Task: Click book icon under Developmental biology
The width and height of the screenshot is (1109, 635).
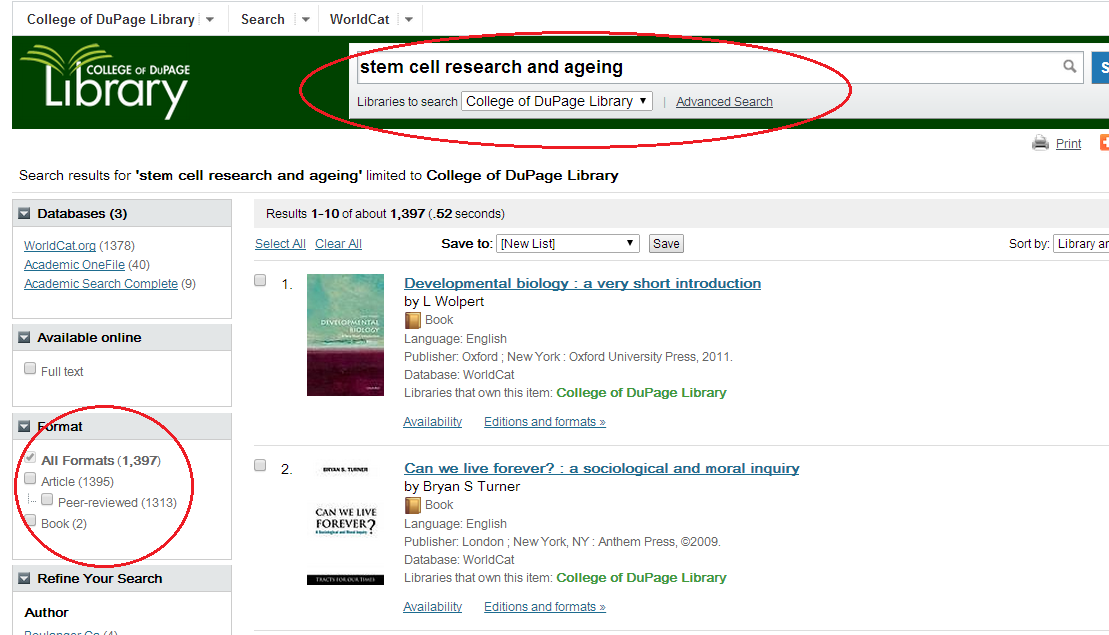Action: (413, 320)
